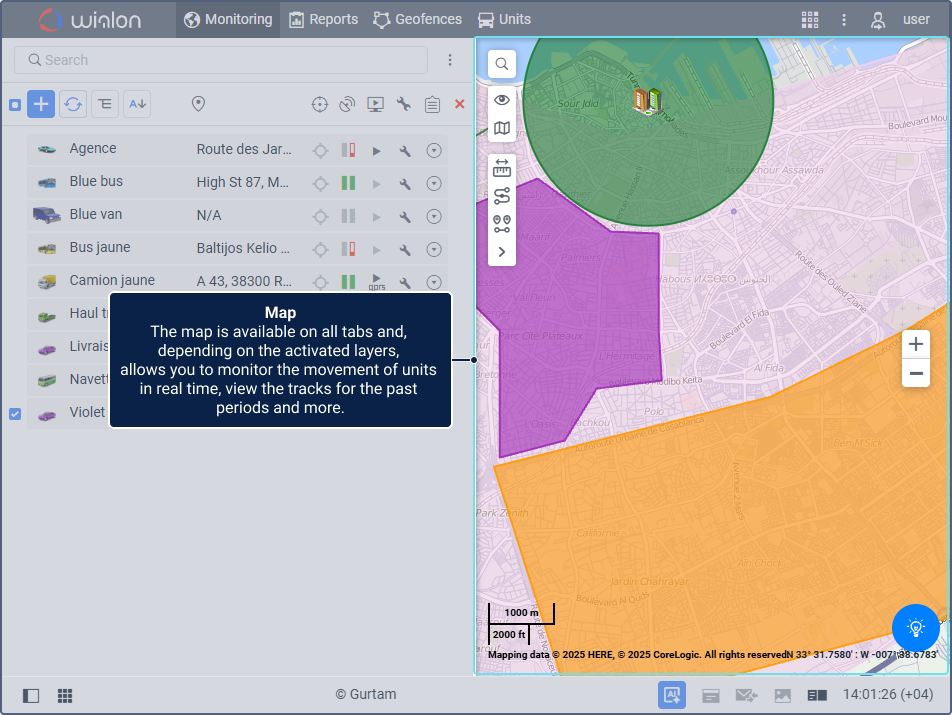The image size is (952, 715).
Task: Select the nearest units tool on map
Action: [x=502, y=224]
